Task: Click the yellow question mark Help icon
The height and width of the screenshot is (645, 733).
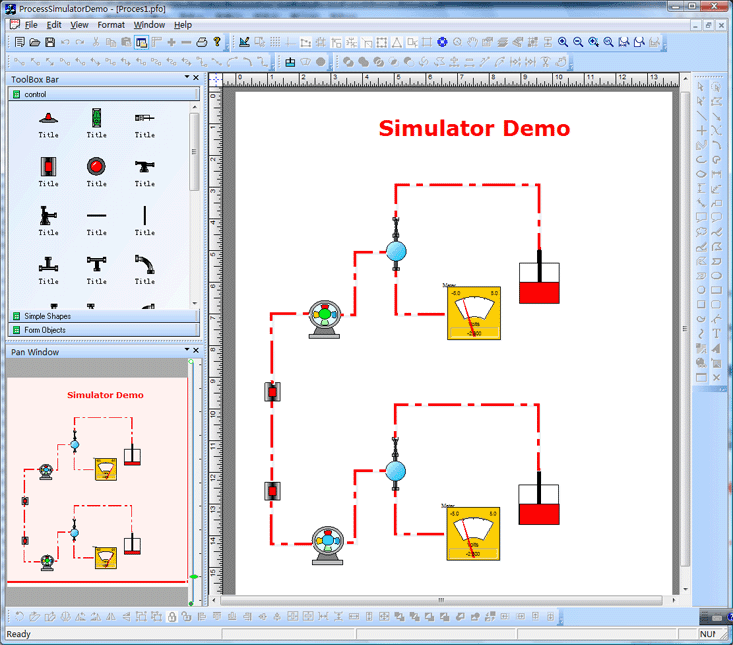Action: point(216,42)
